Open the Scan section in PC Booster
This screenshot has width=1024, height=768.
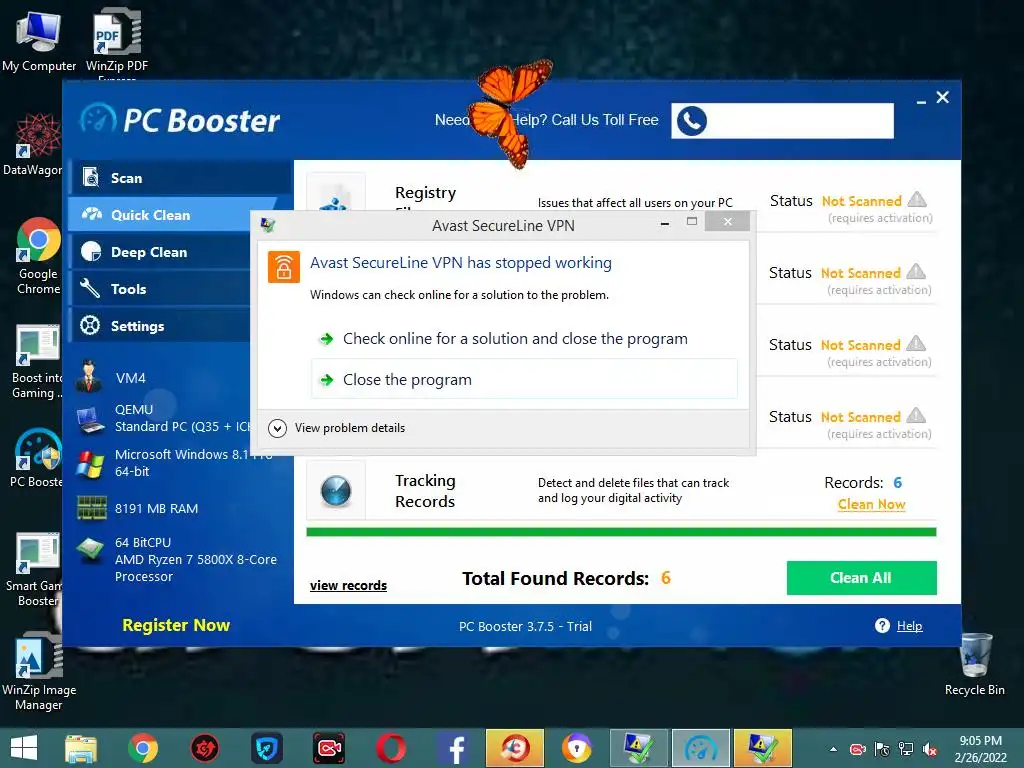[x=180, y=178]
